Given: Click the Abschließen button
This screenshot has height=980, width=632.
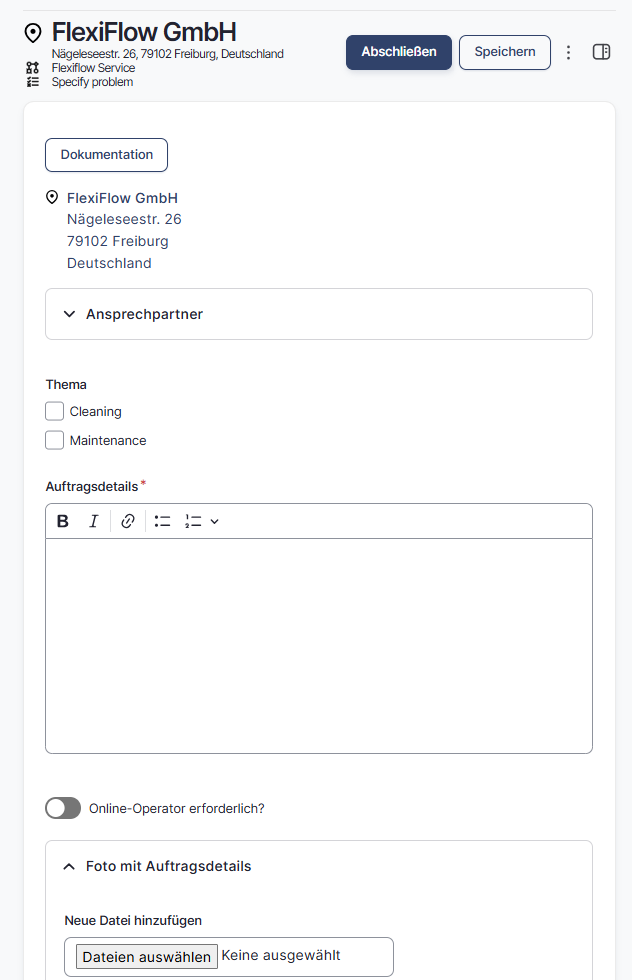Looking at the screenshot, I should click(399, 52).
